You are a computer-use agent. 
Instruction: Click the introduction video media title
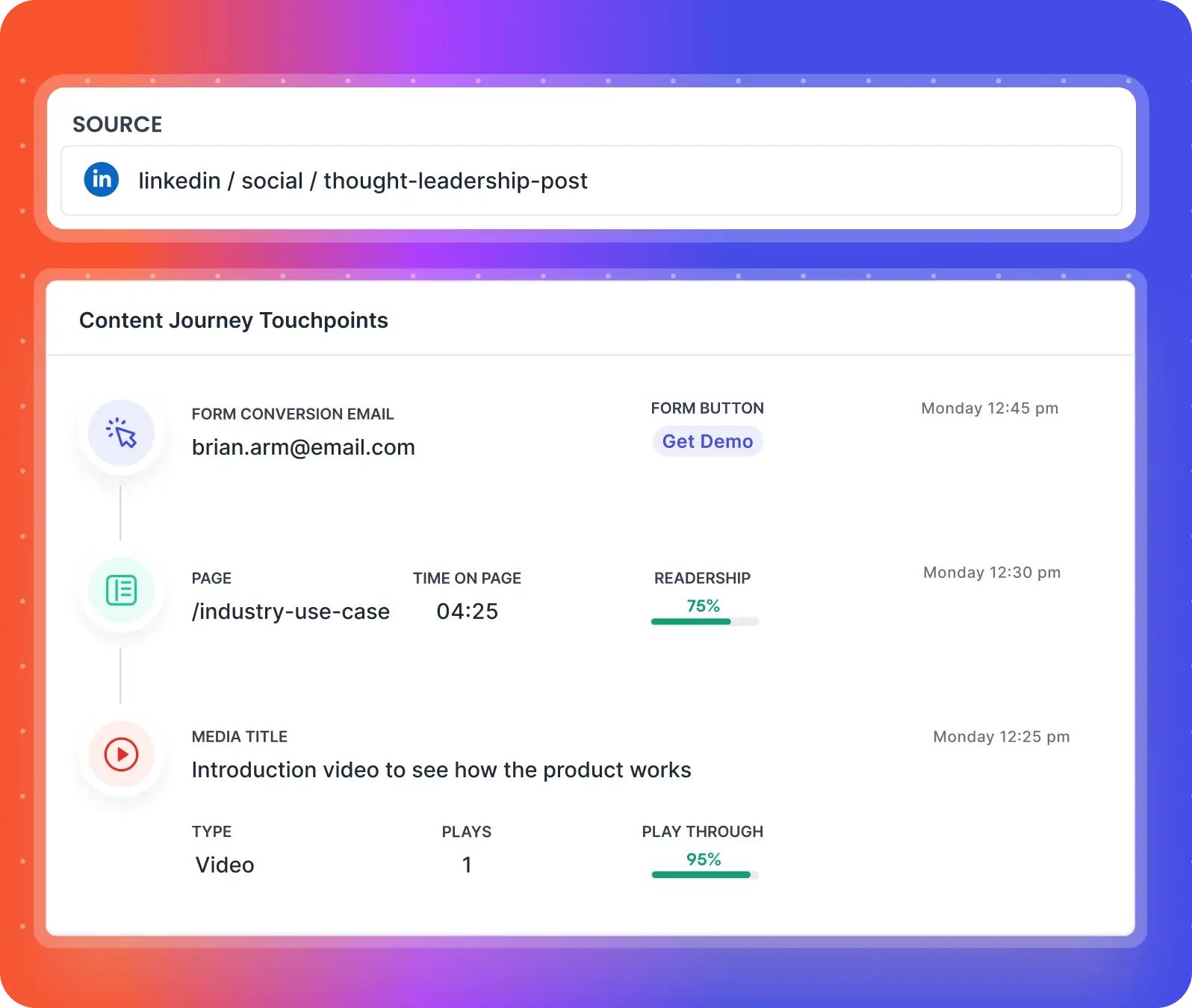pyautogui.click(x=441, y=770)
